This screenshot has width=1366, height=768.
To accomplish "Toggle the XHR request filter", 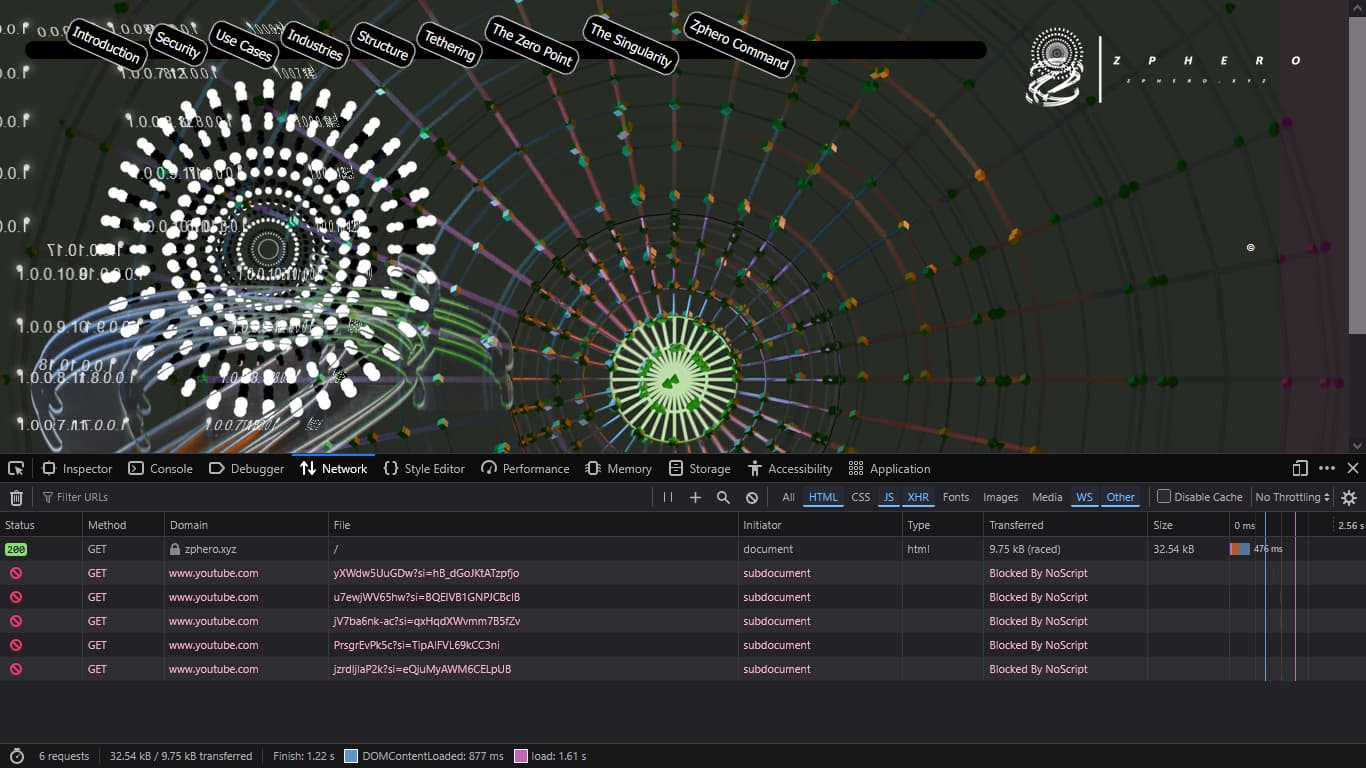I will pos(917,497).
